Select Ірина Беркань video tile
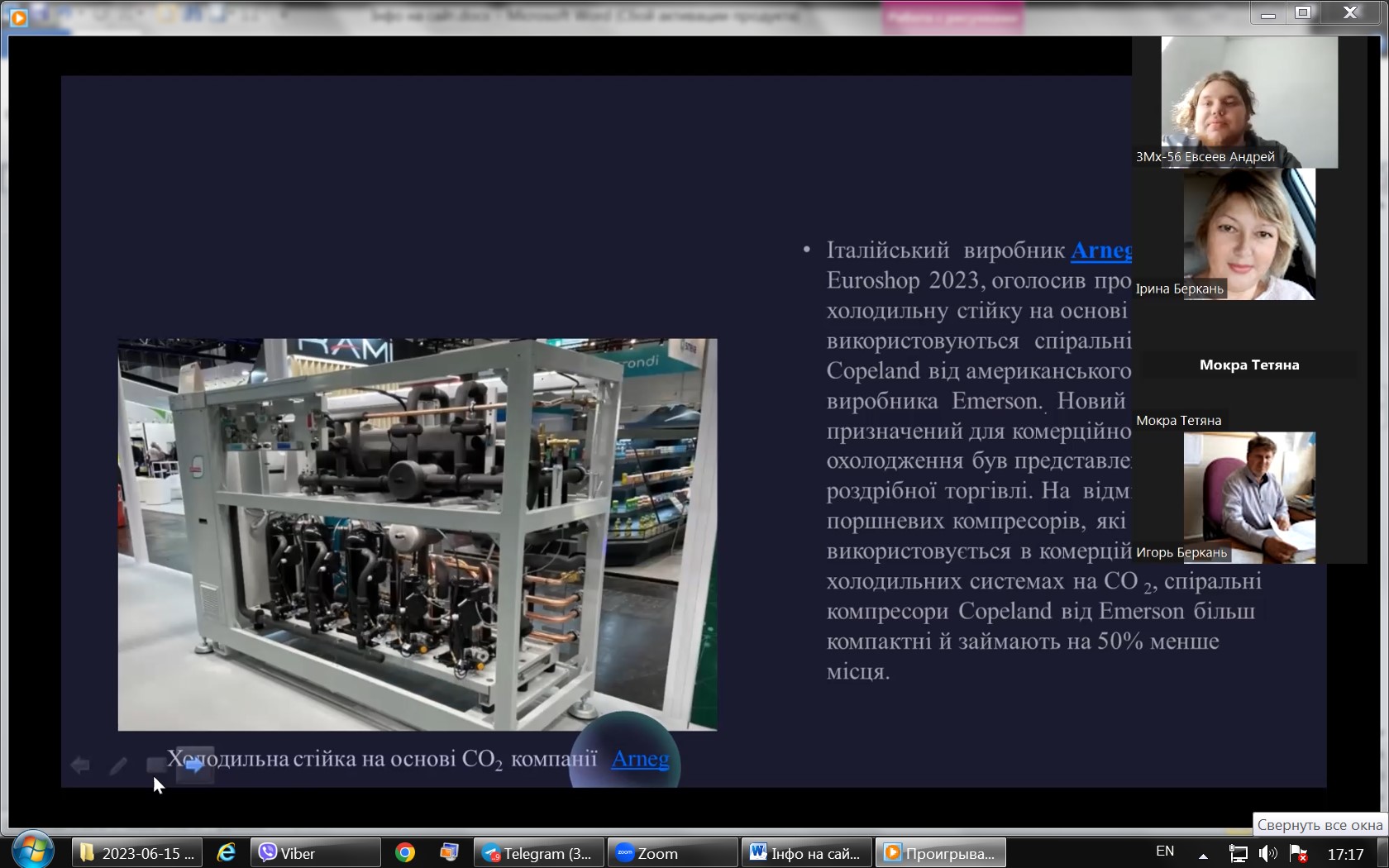The height and width of the screenshot is (868, 1389). click(x=1249, y=234)
